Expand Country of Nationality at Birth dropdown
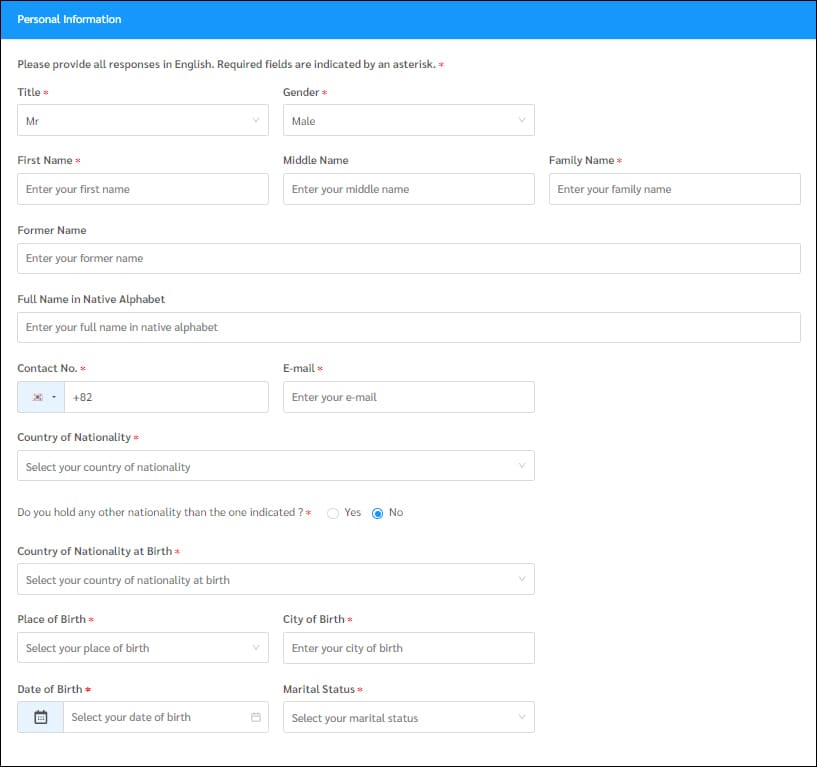The image size is (817, 767). pos(276,579)
